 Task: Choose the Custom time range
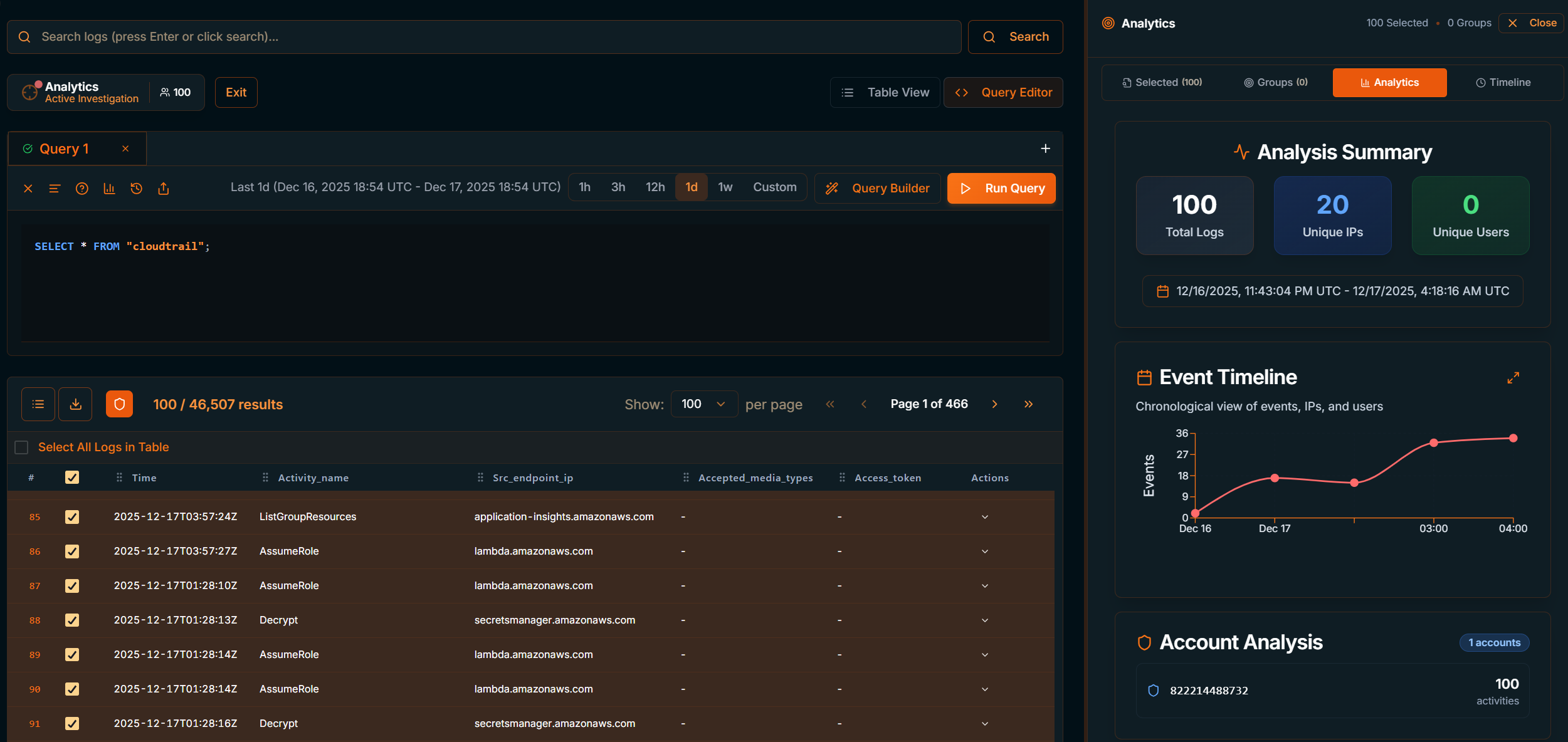775,187
